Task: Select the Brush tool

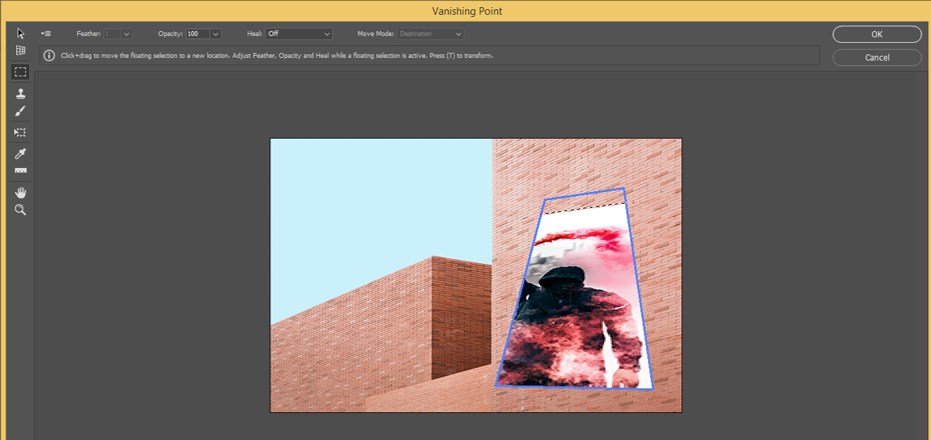Action: pyautogui.click(x=20, y=111)
